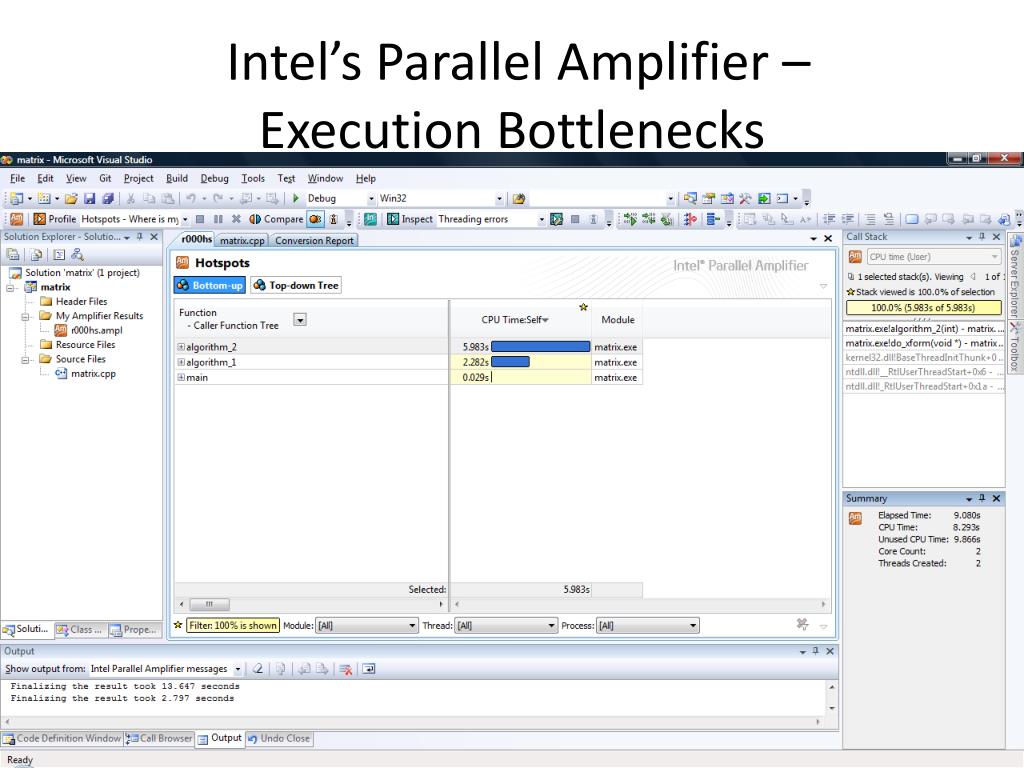Screen dimensions: 1024x768
Task: Open the Function grouping dropdown arrow
Action: click(x=300, y=320)
